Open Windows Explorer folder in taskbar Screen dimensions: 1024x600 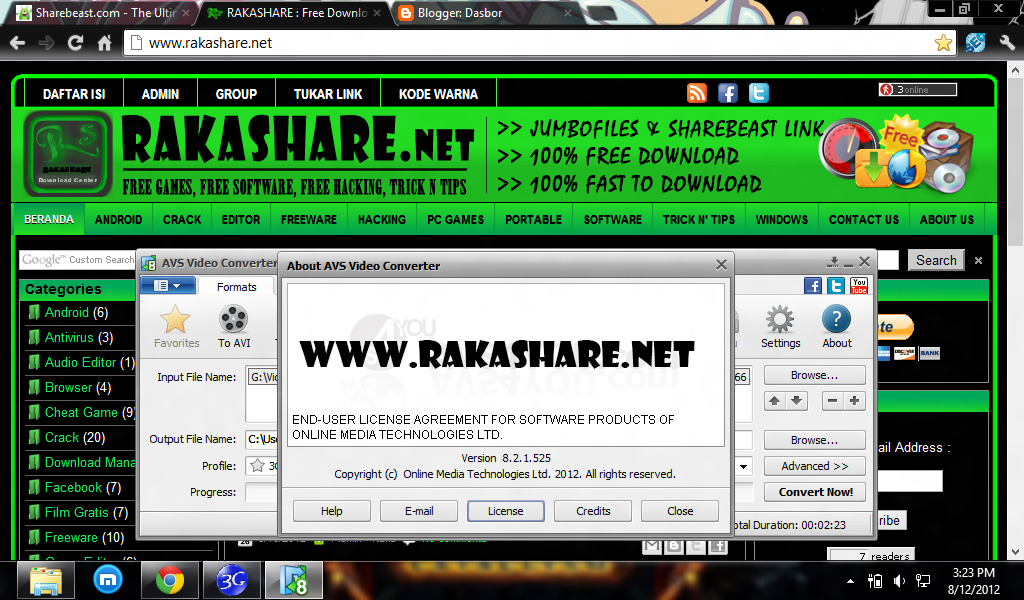point(46,580)
